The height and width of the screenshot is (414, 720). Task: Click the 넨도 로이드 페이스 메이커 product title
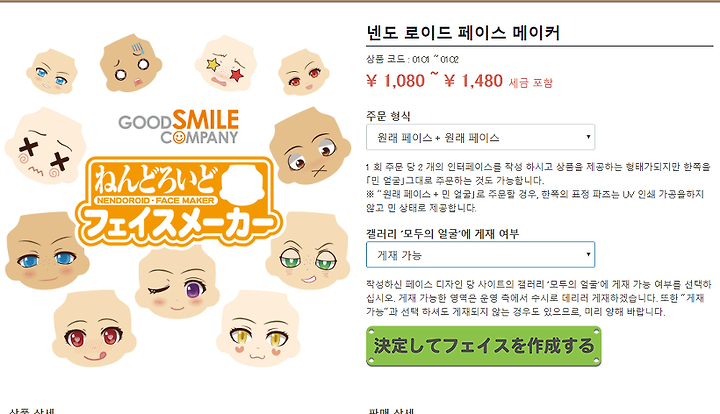[463, 33]
